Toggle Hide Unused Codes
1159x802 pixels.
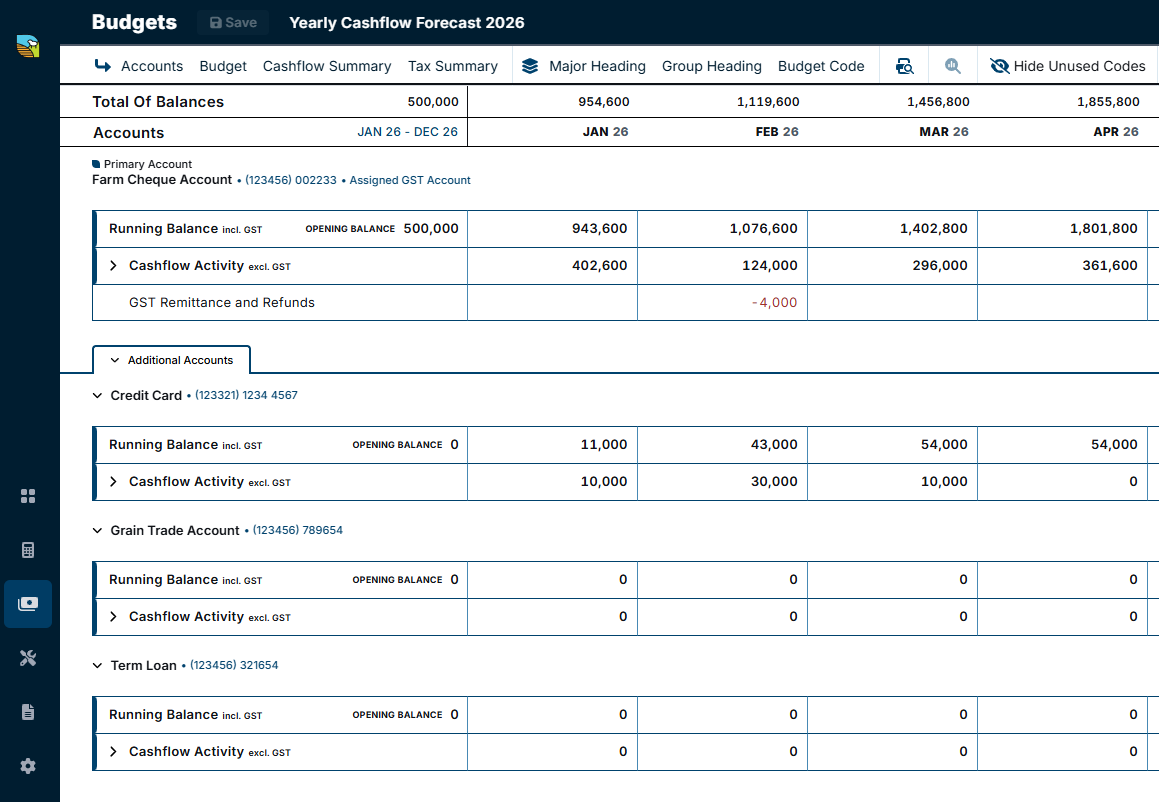(x=1068, y=67)
